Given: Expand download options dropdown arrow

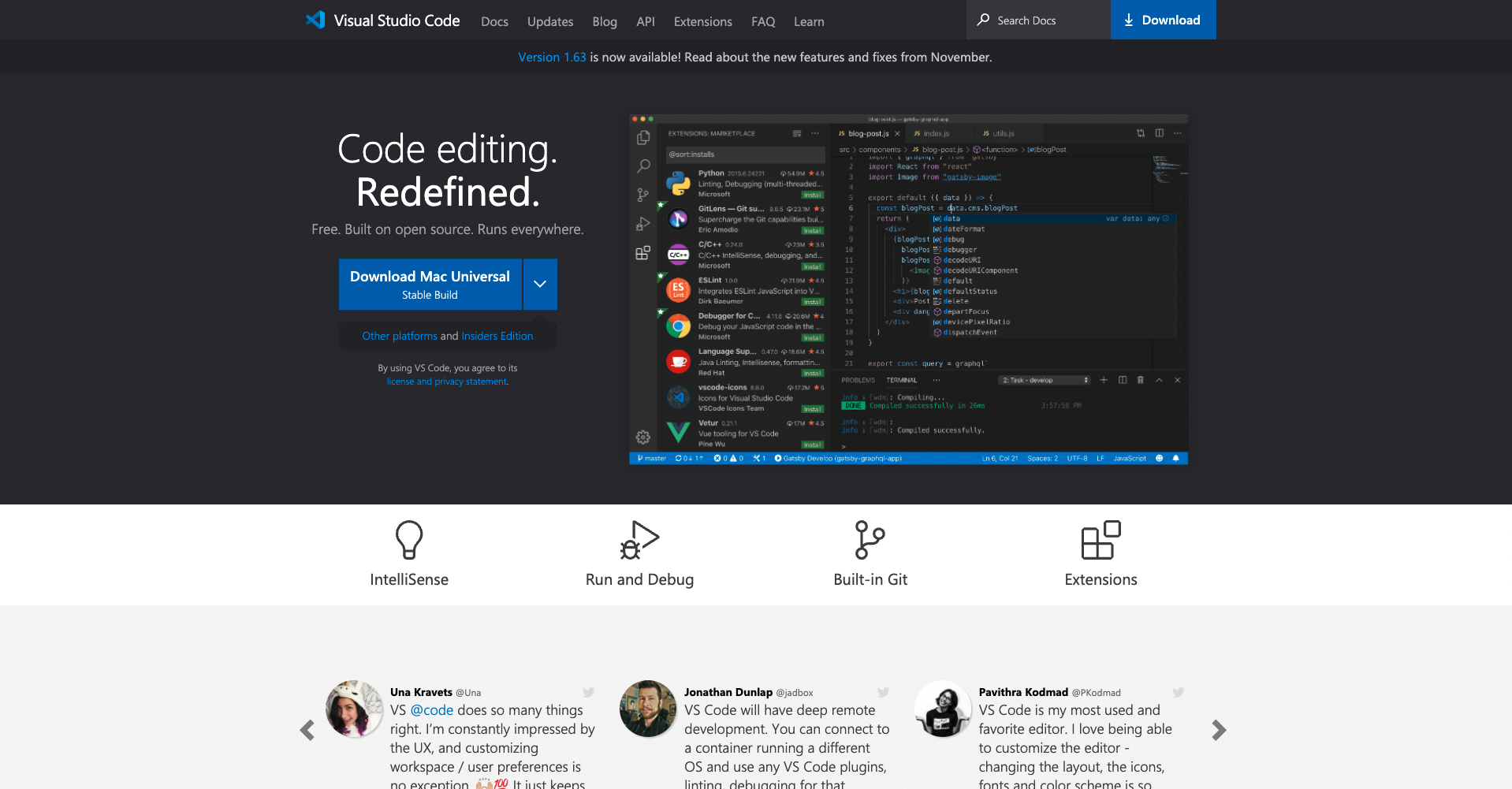Looking at the screenshot, I should point(540,284).
